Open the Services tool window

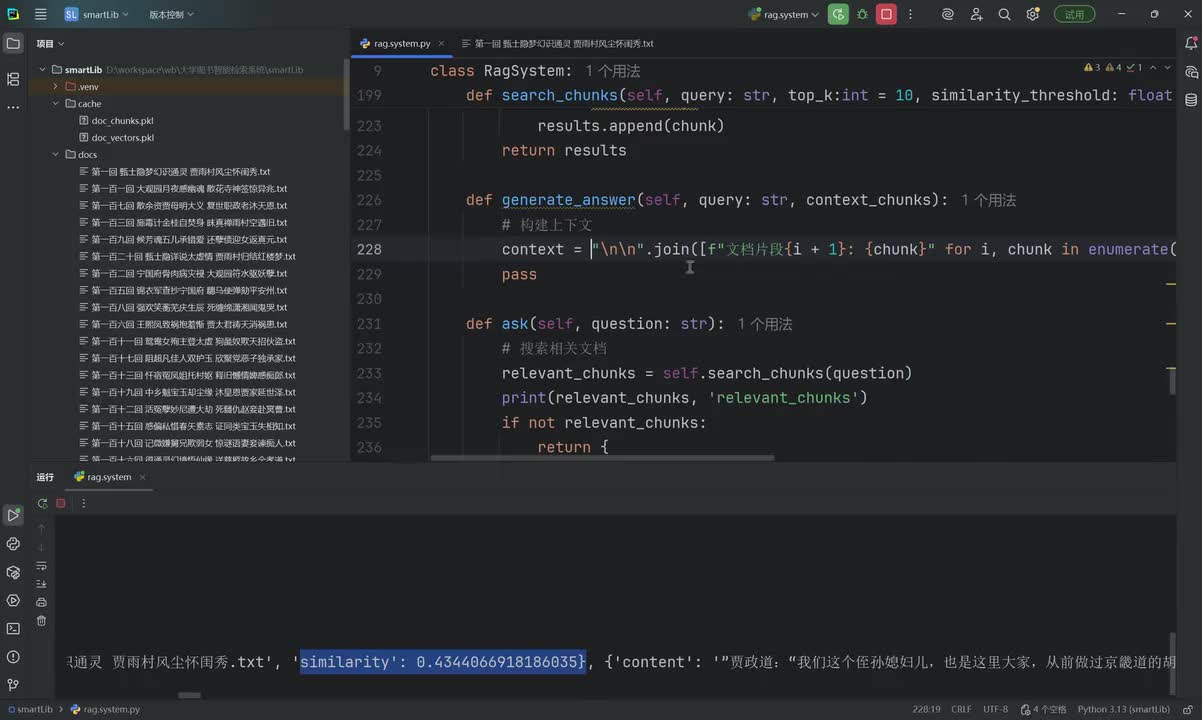click(x=13, y=600)
